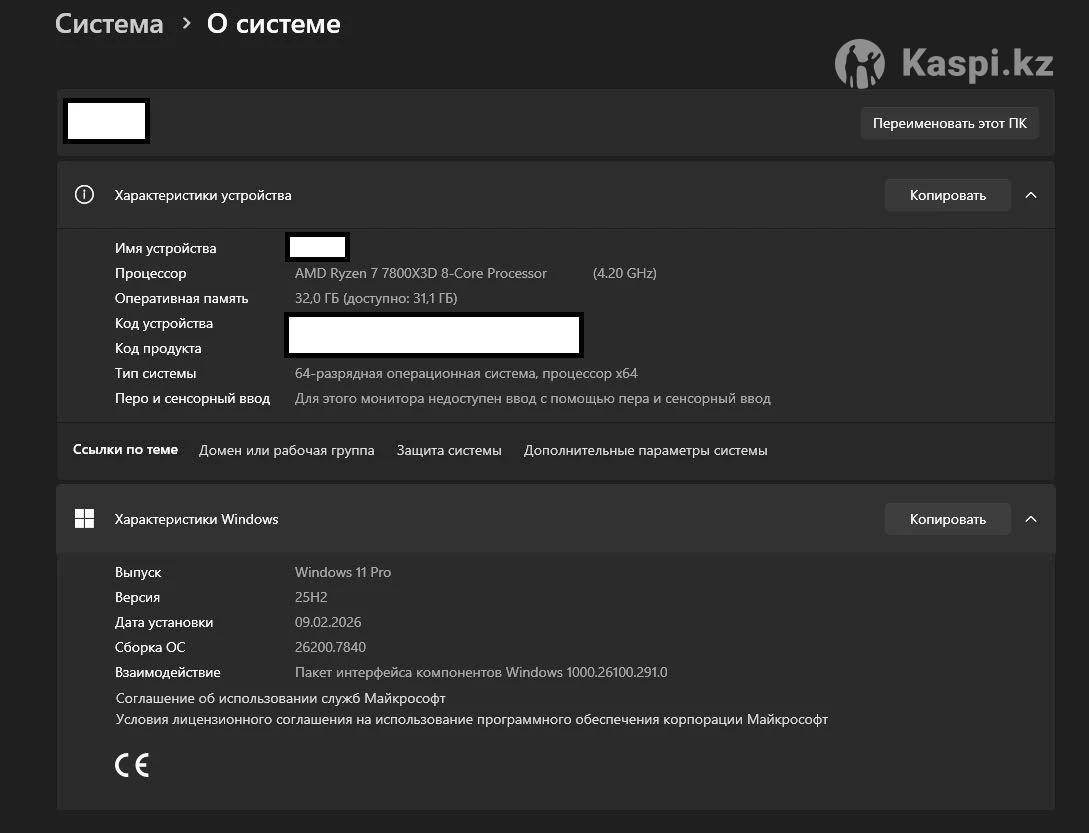Click the AMD Ryzen 7 7800X3D processor text
Image resolution: width=1089 pixels, height=833 pixels.
[x=421, y=273]
